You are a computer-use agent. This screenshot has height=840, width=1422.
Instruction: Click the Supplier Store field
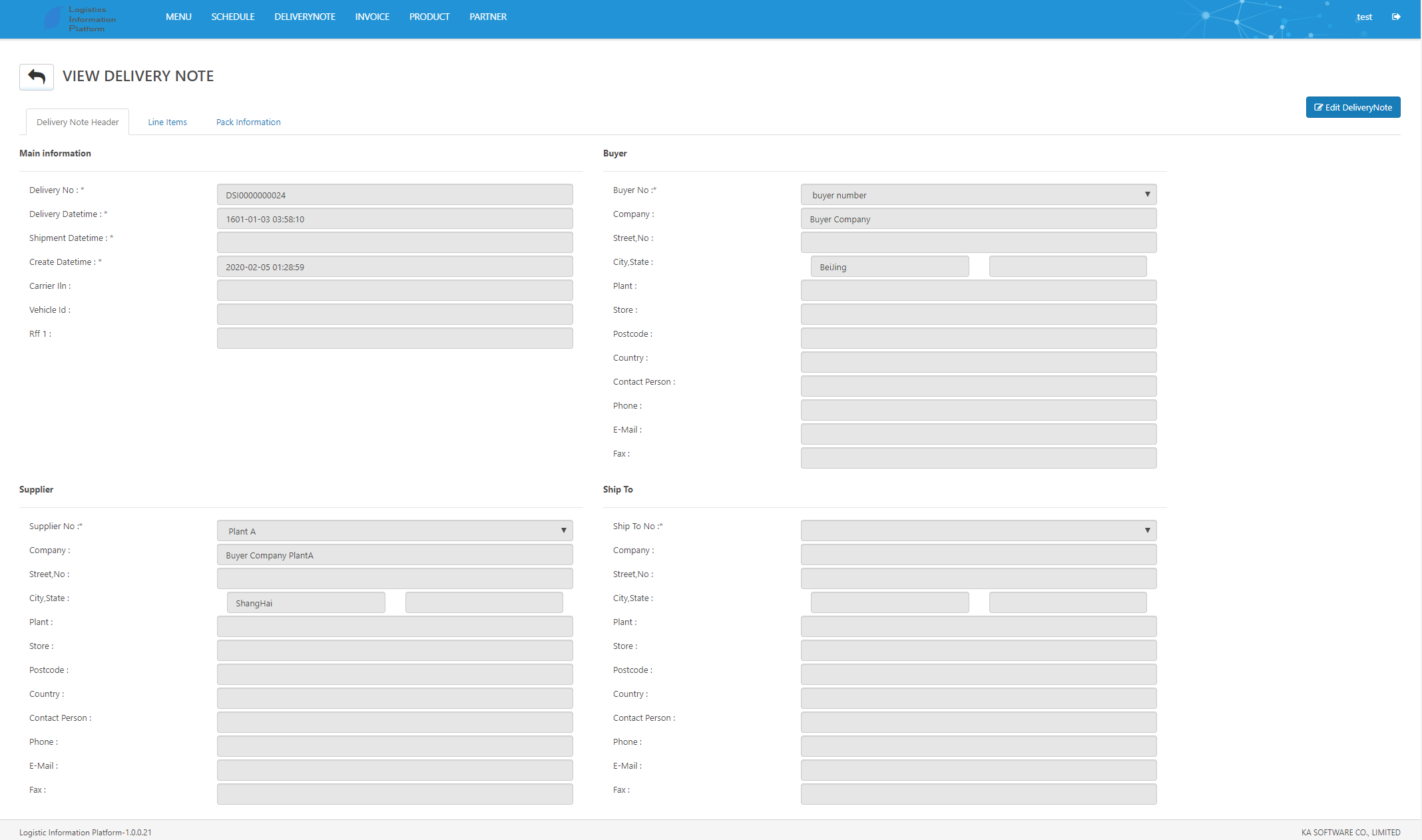(x=395, y=650)
